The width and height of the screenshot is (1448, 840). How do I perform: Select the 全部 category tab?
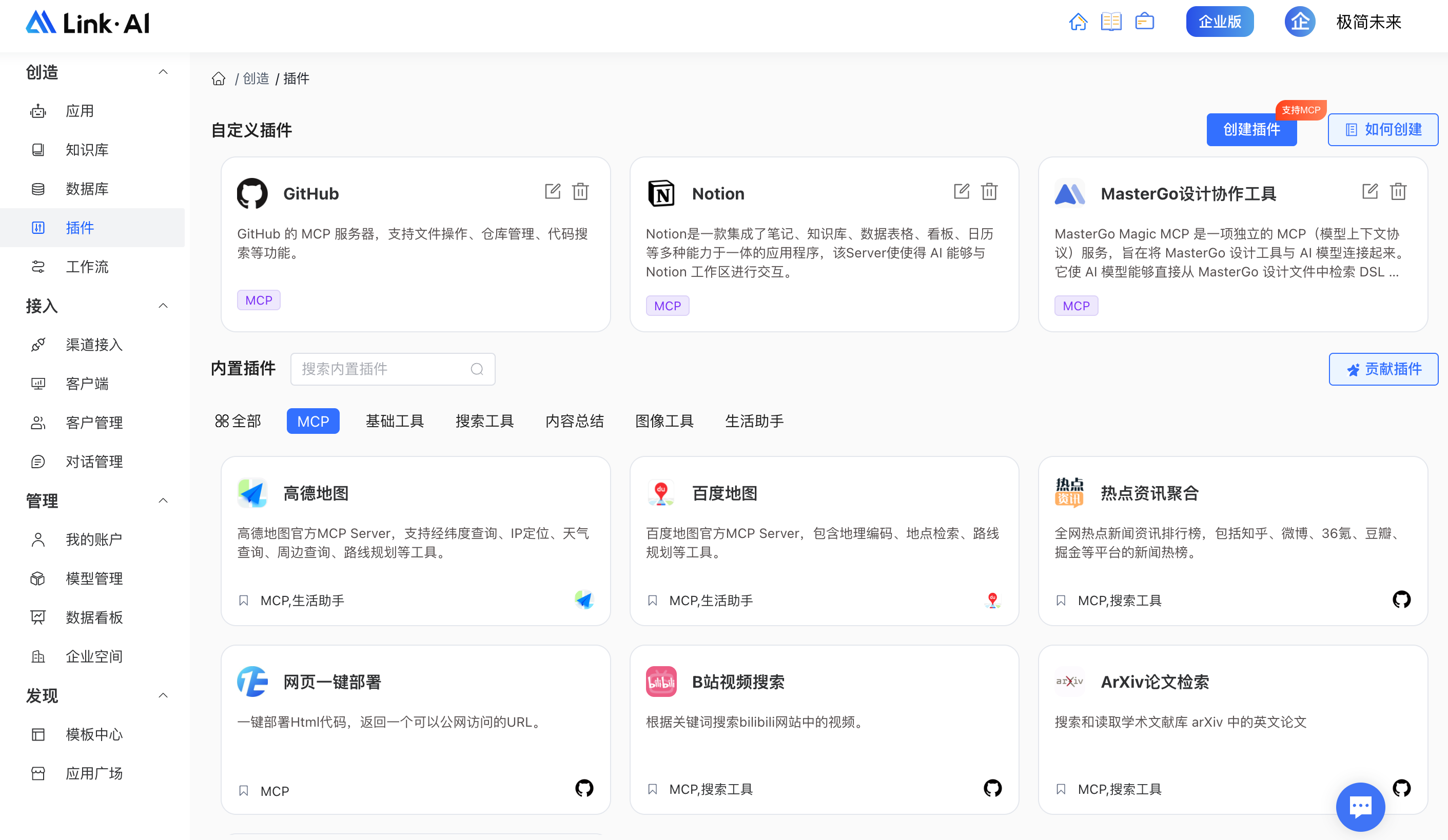238,421
